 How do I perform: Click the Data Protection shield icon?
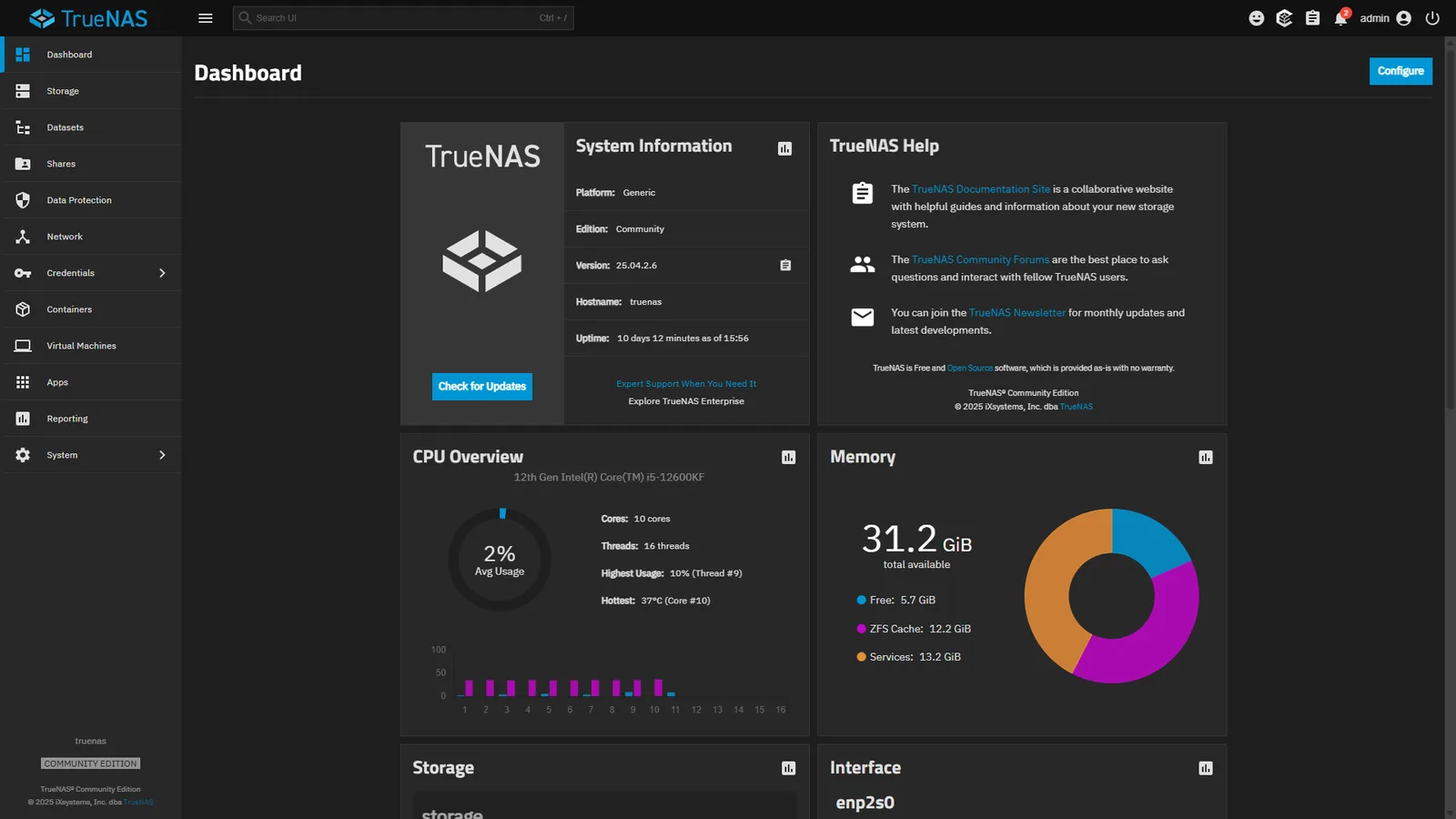click(x=23, y=200)
